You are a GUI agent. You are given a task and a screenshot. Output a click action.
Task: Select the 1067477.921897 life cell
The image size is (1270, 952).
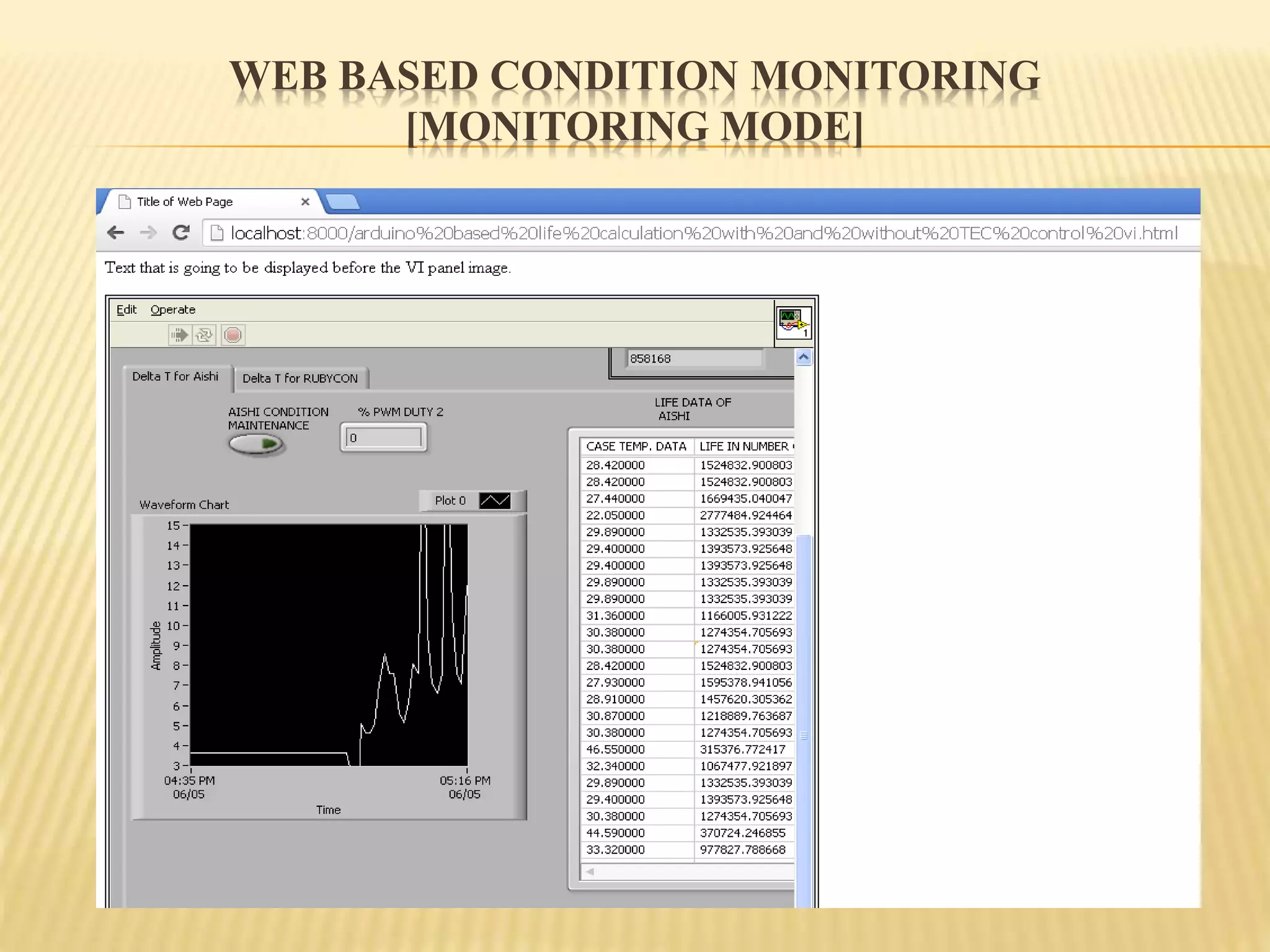pos(744,766)
